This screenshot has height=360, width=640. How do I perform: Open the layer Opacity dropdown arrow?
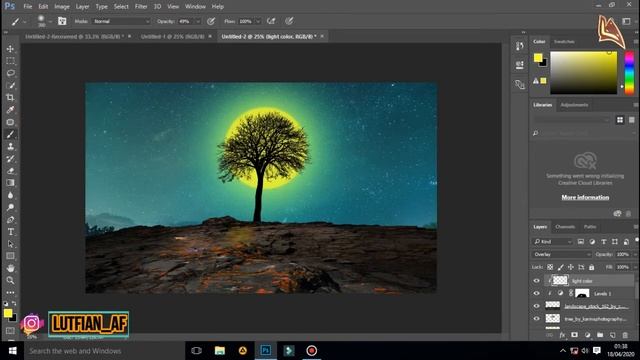635,254
